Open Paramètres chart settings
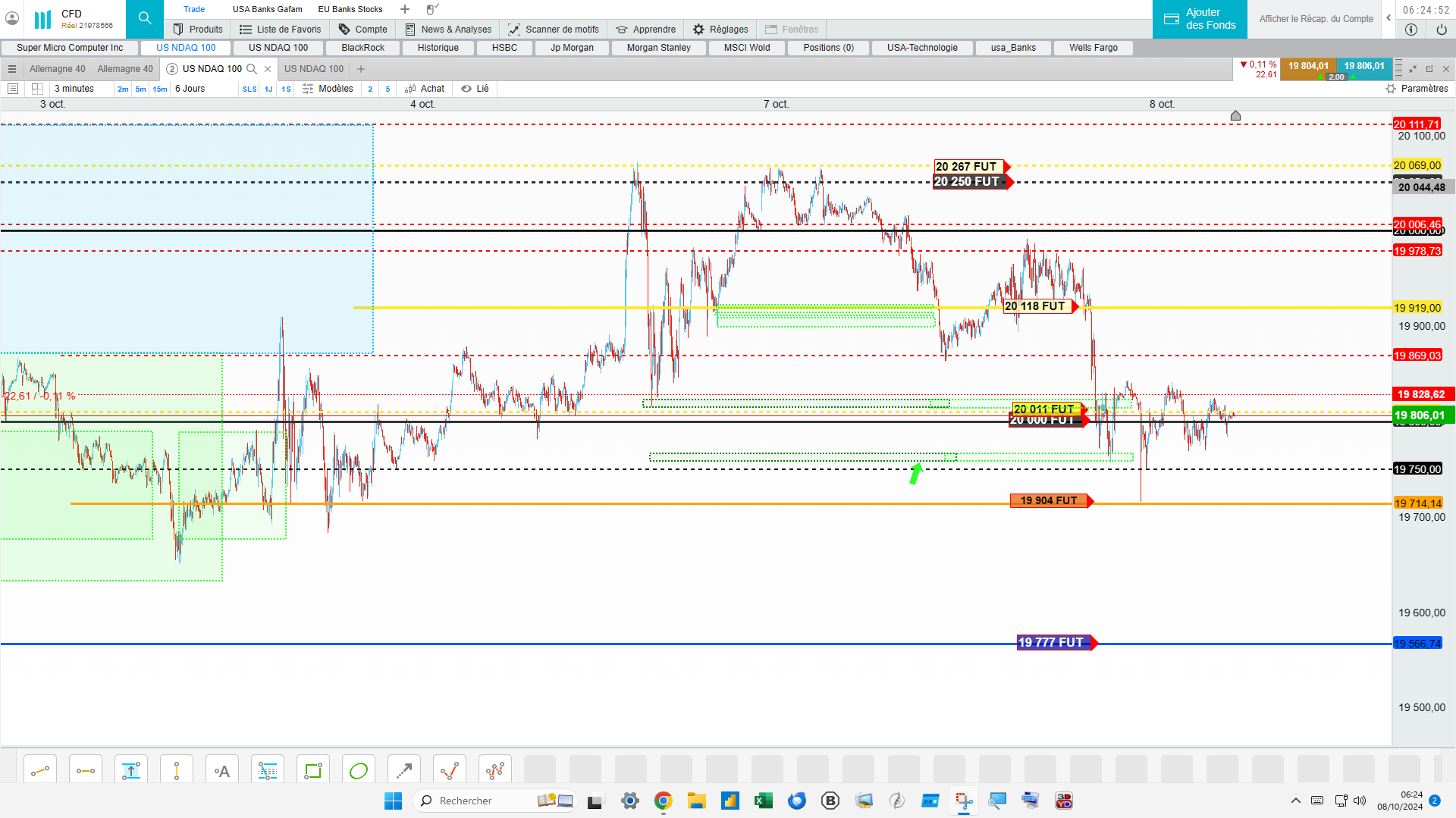Viewport: 1456px width, 818px height. click(1417, 89)
